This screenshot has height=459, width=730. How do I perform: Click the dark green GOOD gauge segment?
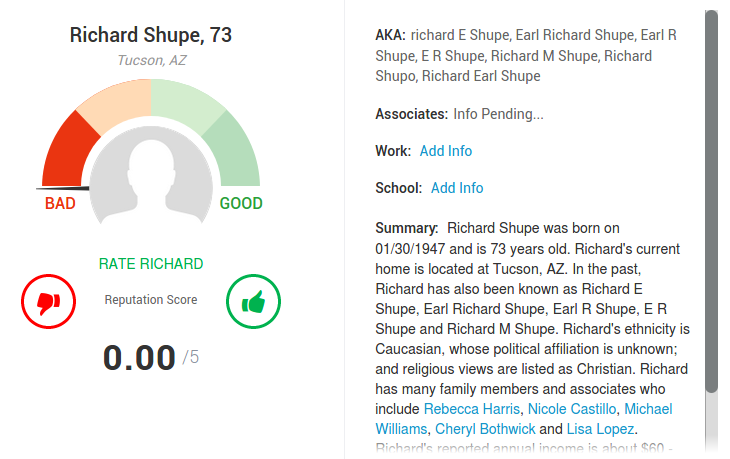tap(235, 150)
